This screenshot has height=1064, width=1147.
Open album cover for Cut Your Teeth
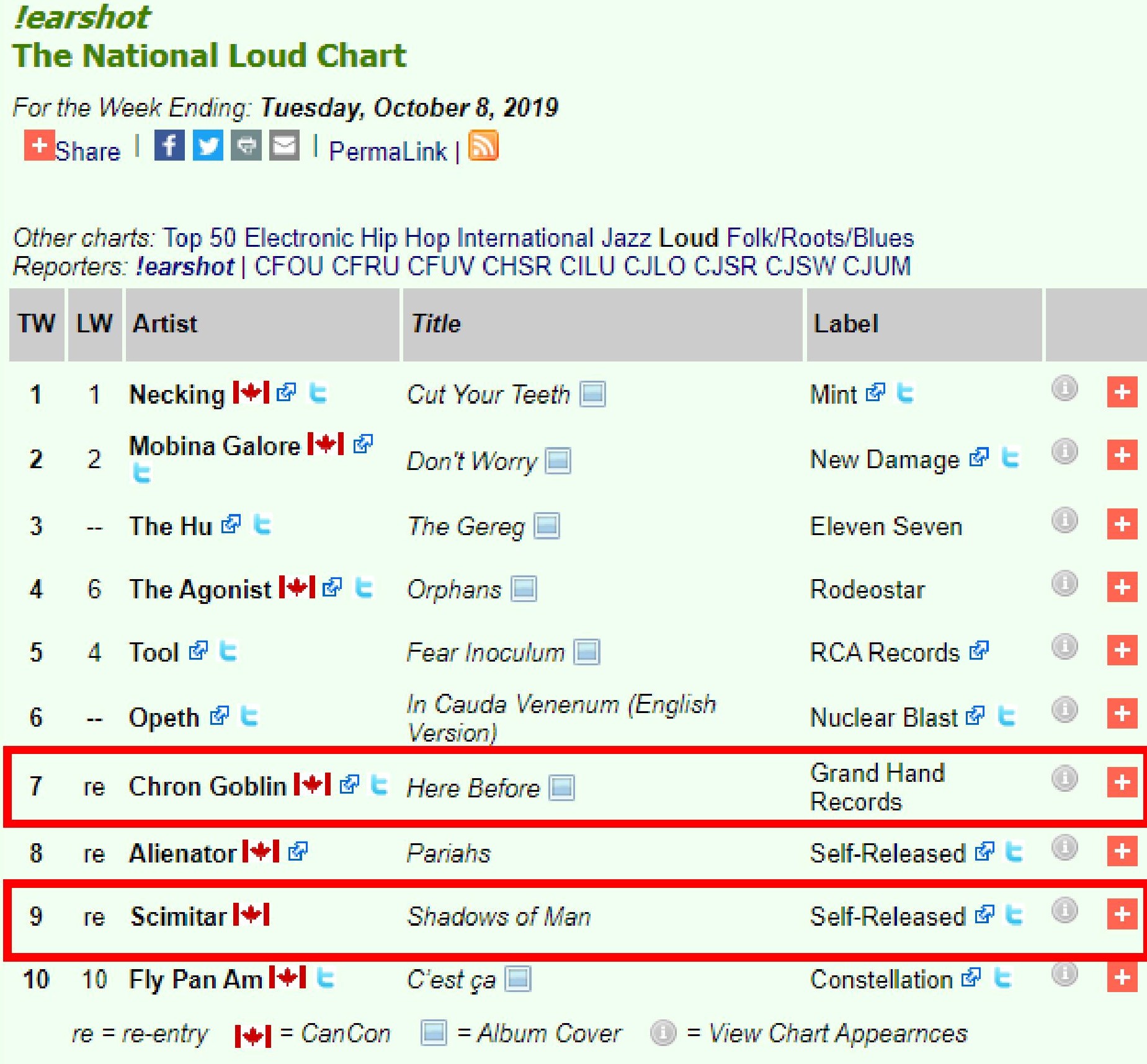(x=592, y=394)
